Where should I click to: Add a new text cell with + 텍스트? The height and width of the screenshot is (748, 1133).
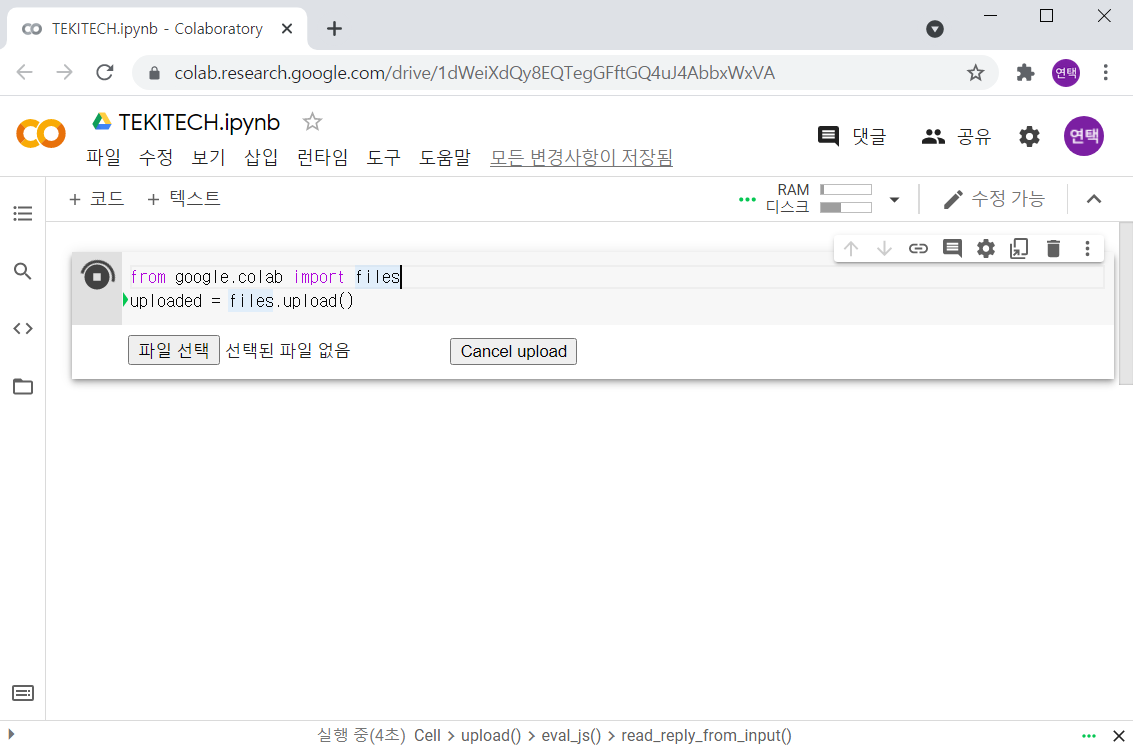click(184, 199)
